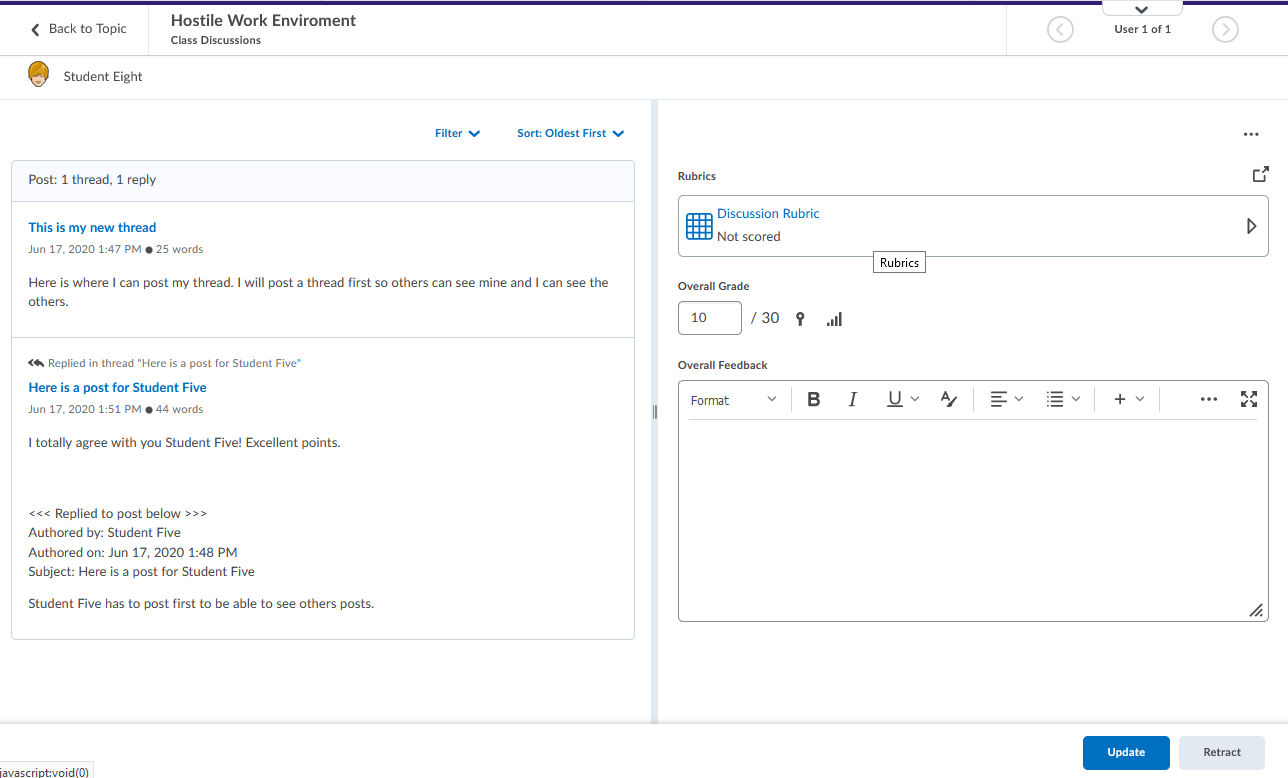Viewport: 1288px width, 778px height.
Task: Open the Format style dropdown
Action: coord(733,400)
